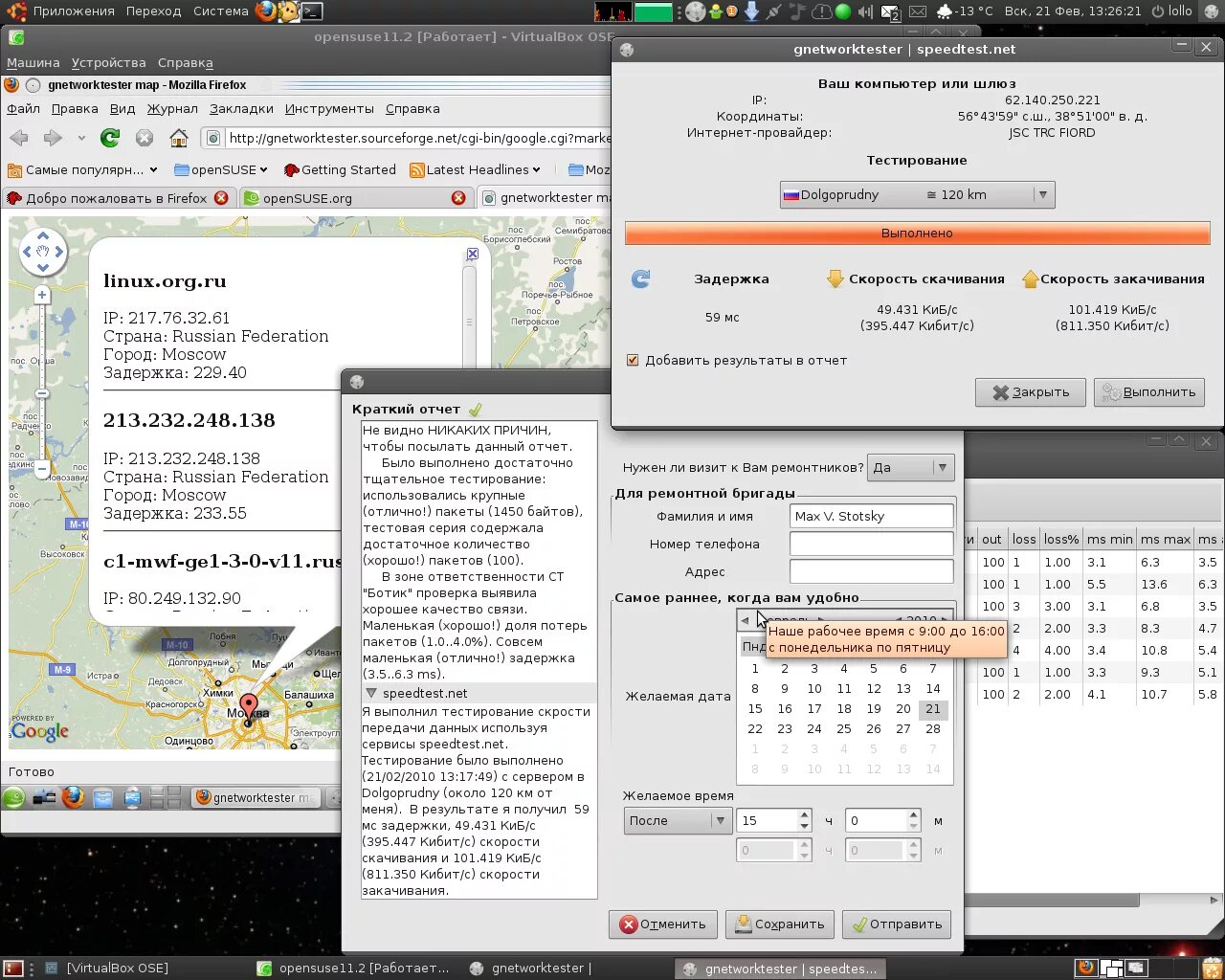
Task: Go to Firefox Home page icon
Action: coord(179,138)
